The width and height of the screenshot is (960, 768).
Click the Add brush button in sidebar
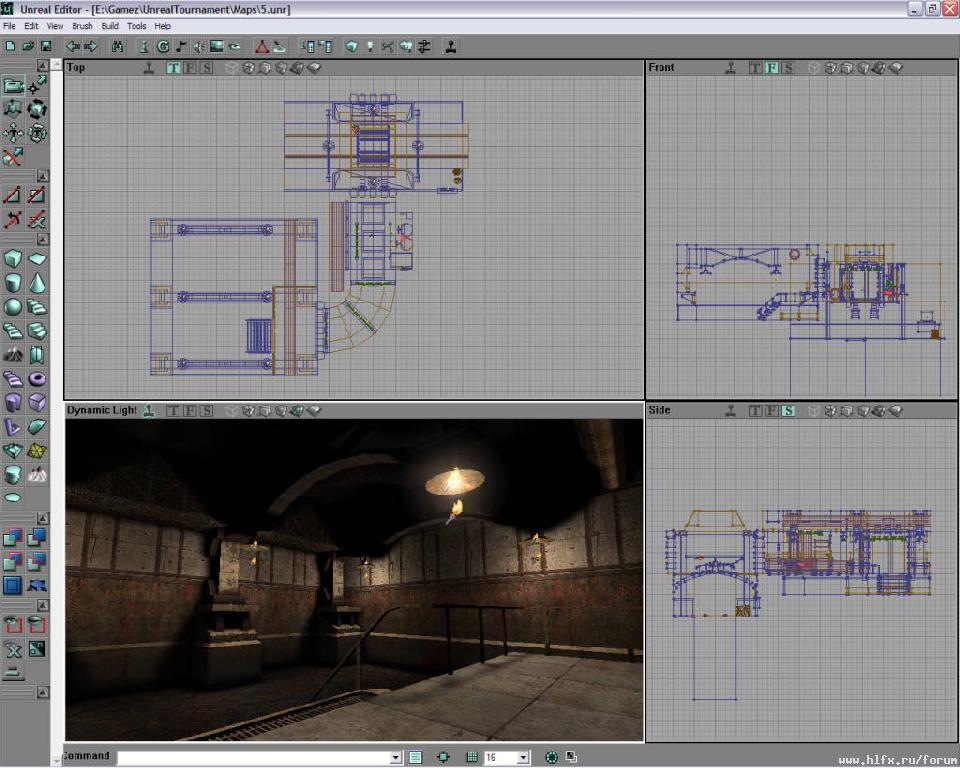point(13,539)
